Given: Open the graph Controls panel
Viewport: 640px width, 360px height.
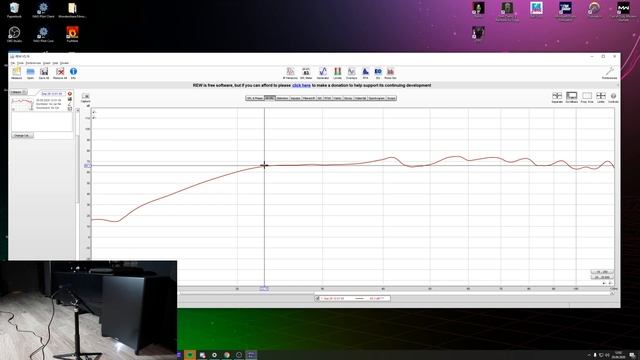Looking at the screenshot, I should point(613,98).
